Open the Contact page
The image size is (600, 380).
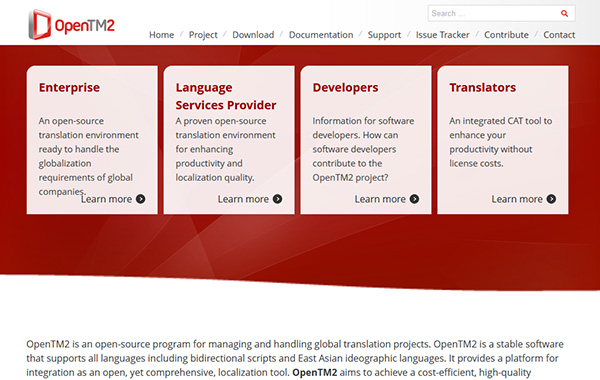pos(559,35)
